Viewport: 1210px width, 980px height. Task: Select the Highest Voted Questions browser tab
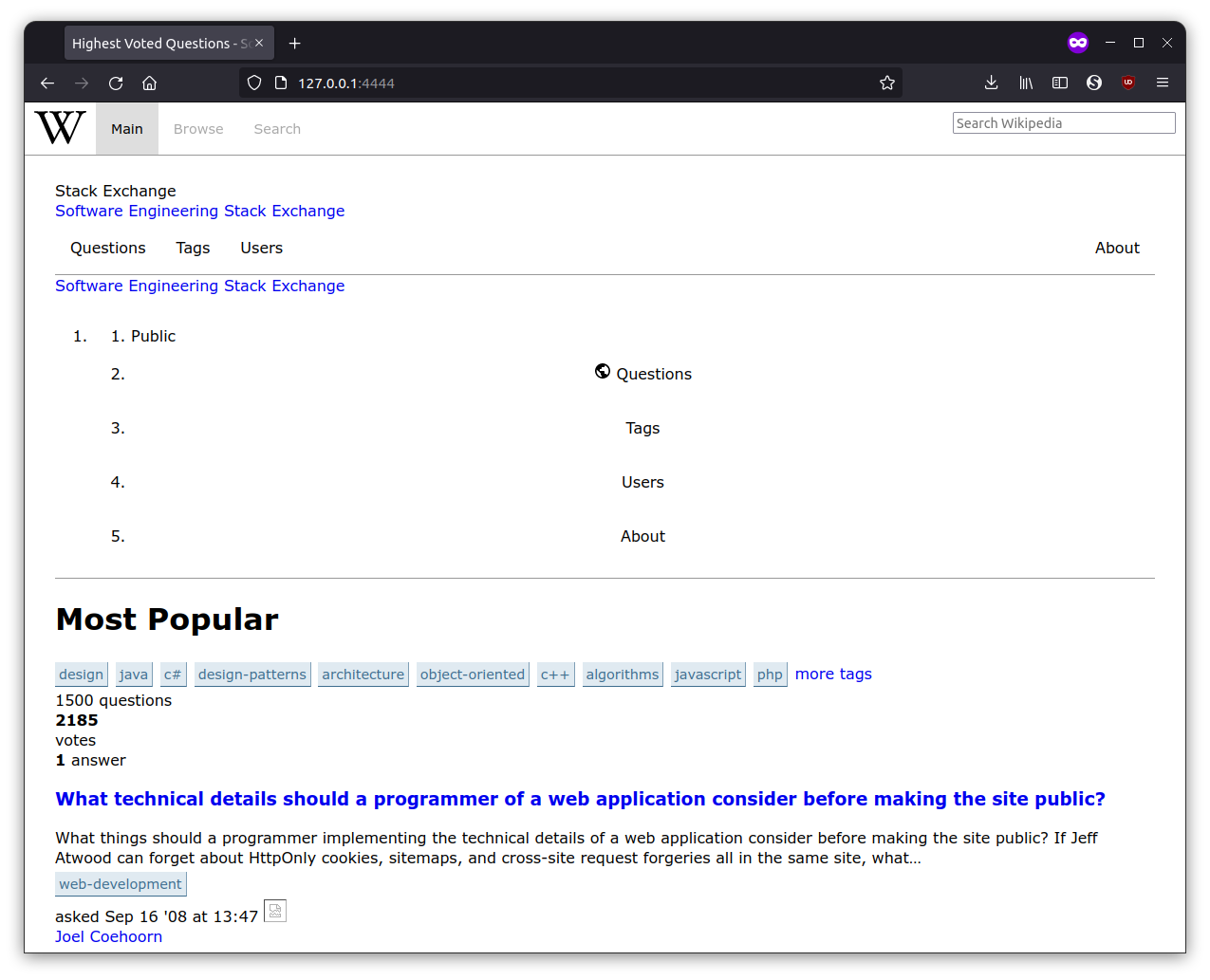[169, 44]
